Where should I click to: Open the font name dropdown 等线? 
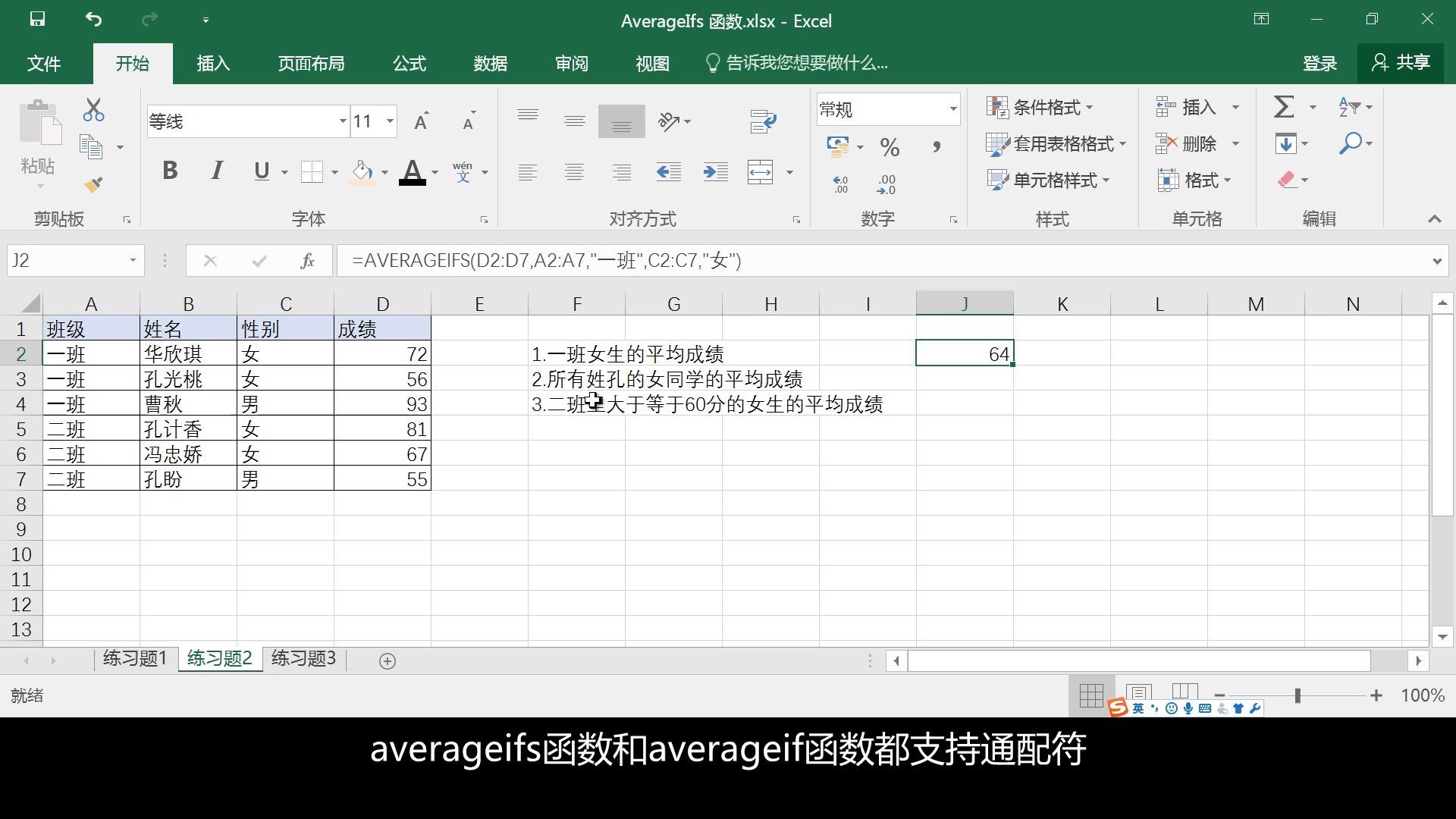[x=343, y=121]
